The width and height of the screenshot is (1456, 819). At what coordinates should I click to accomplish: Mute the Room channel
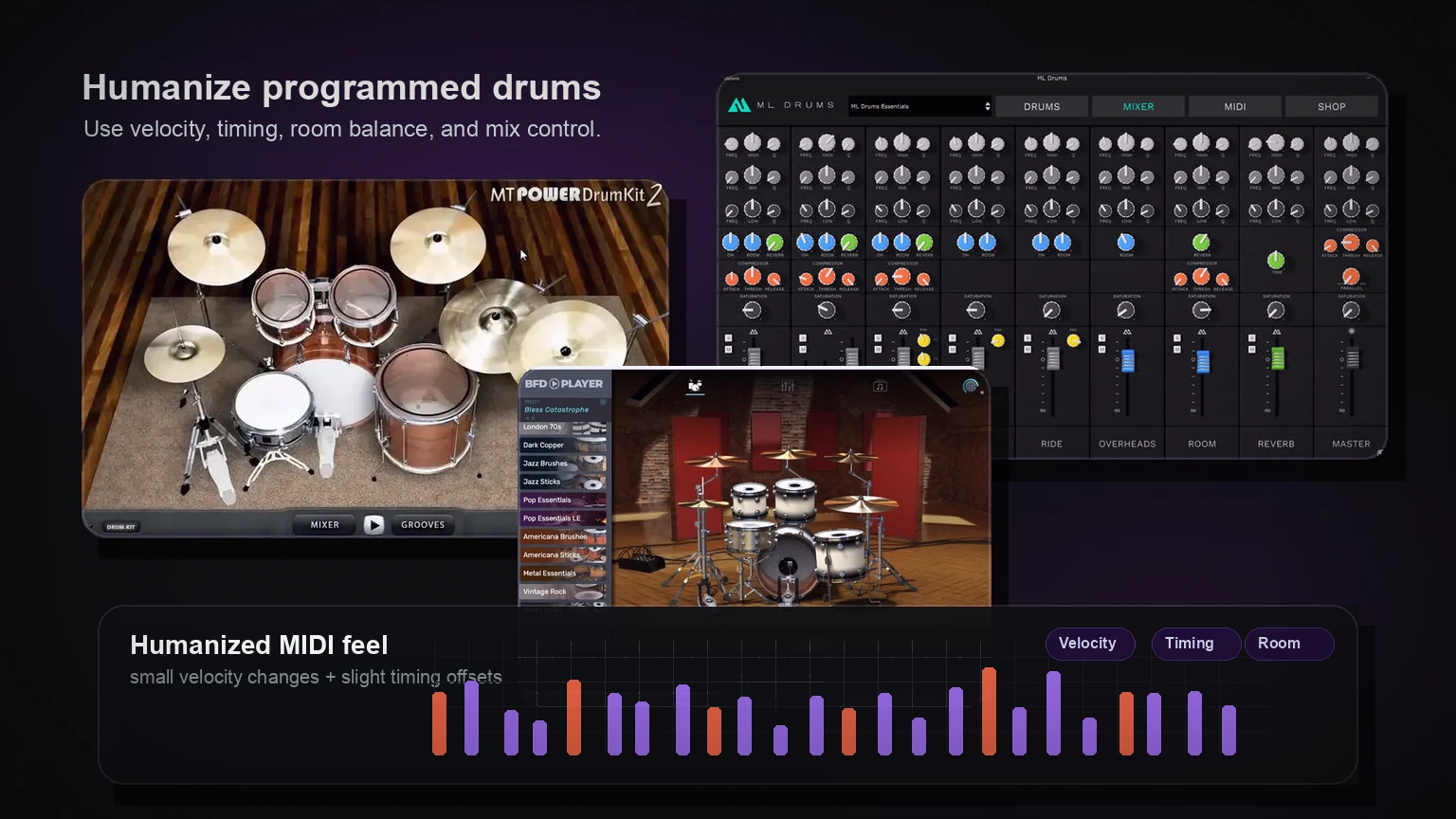pos(1177,350)
